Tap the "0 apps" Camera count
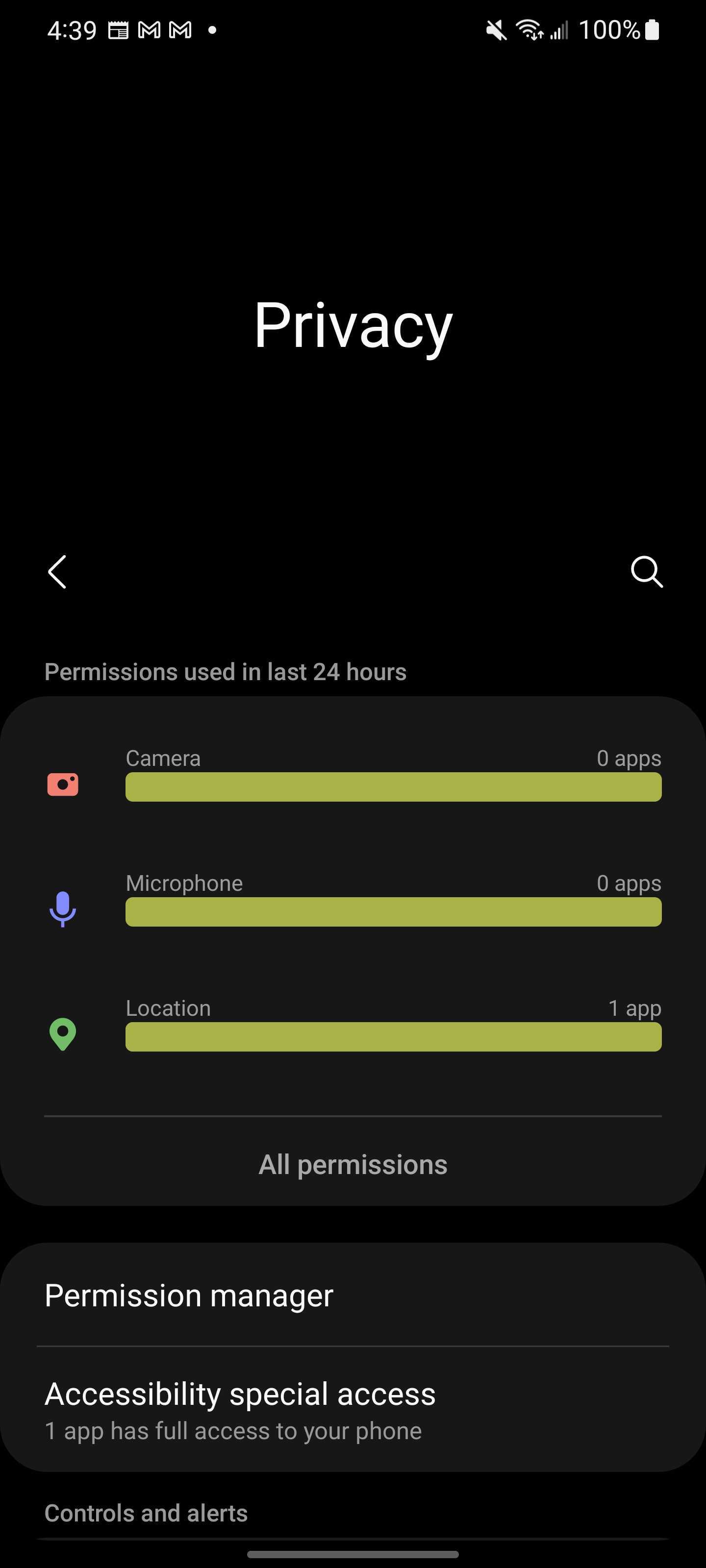 629,759
